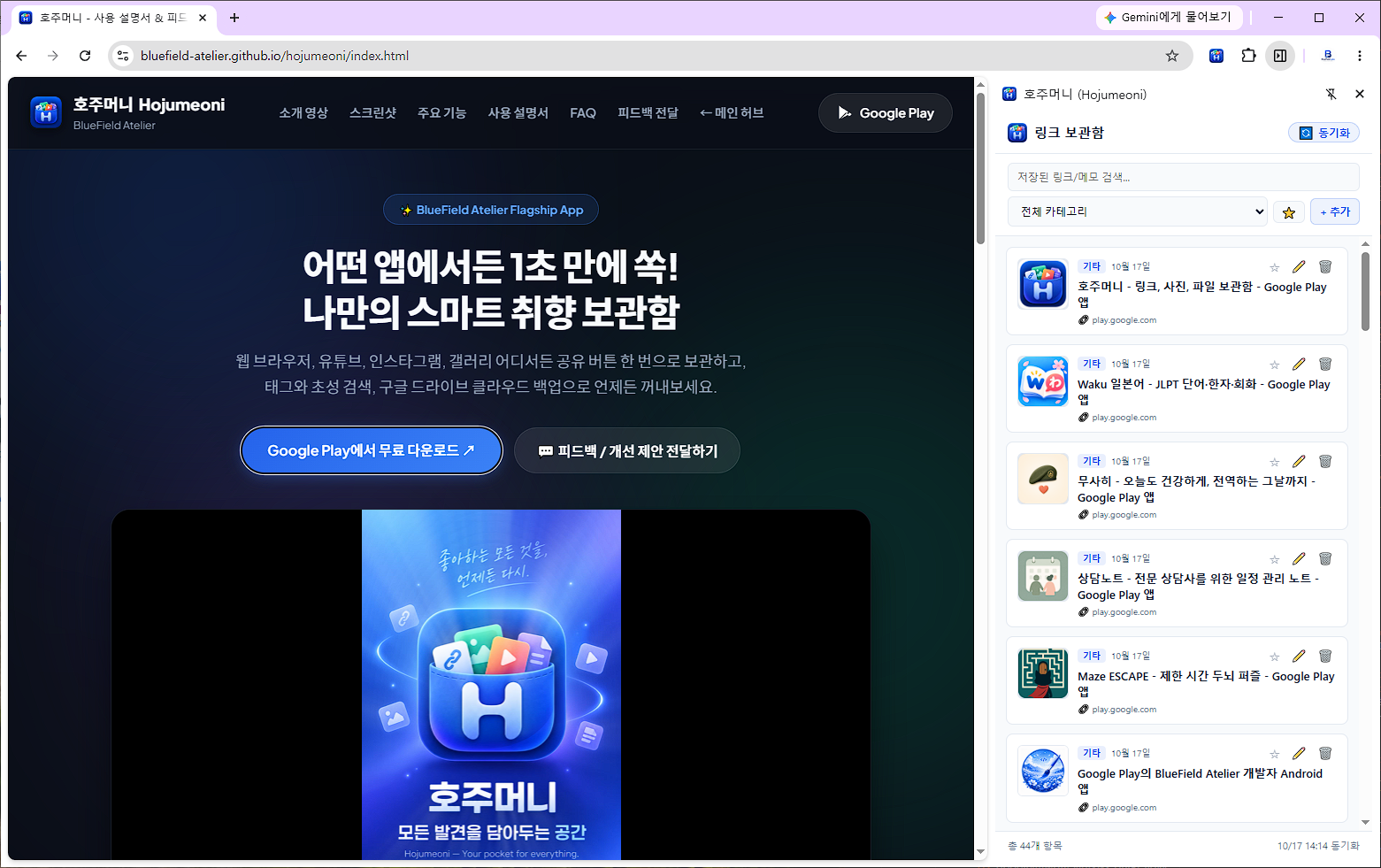Open Gemini에게 물어보기 button
Image resolution: width=1381 pixels, height=868 pixels.
click(1170, 18)
